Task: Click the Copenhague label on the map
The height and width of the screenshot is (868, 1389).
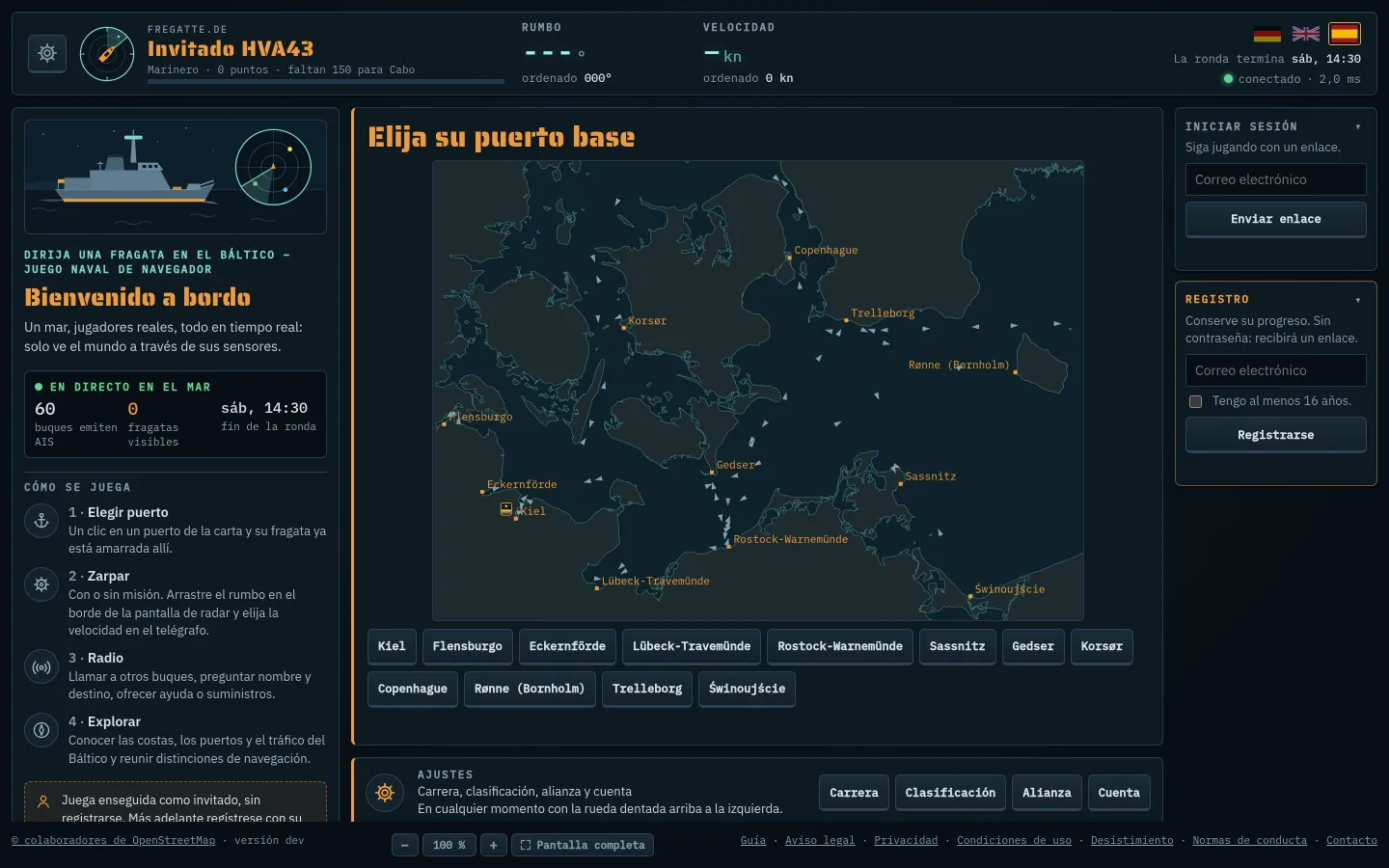Action: pyautogui.click(x=826, y=251)
